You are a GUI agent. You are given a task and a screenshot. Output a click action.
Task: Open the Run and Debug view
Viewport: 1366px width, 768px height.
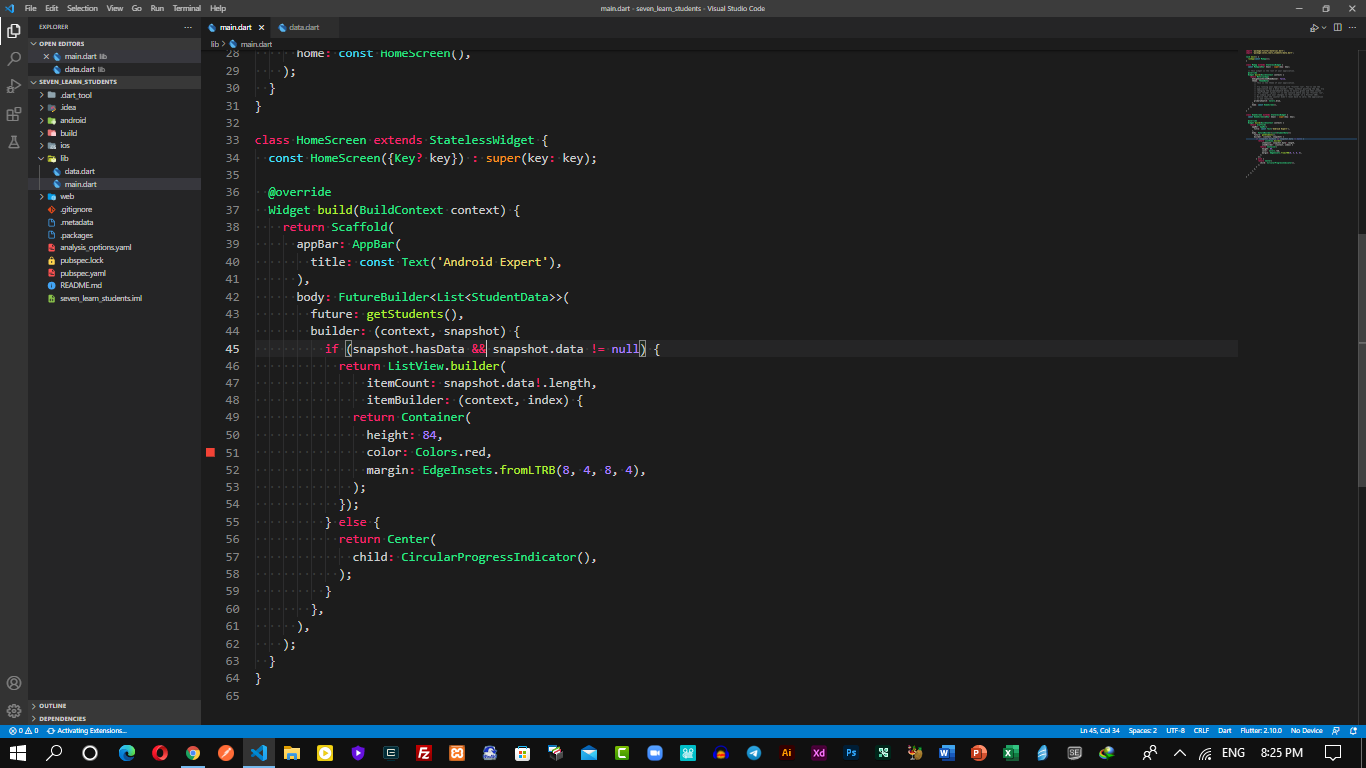14,87
